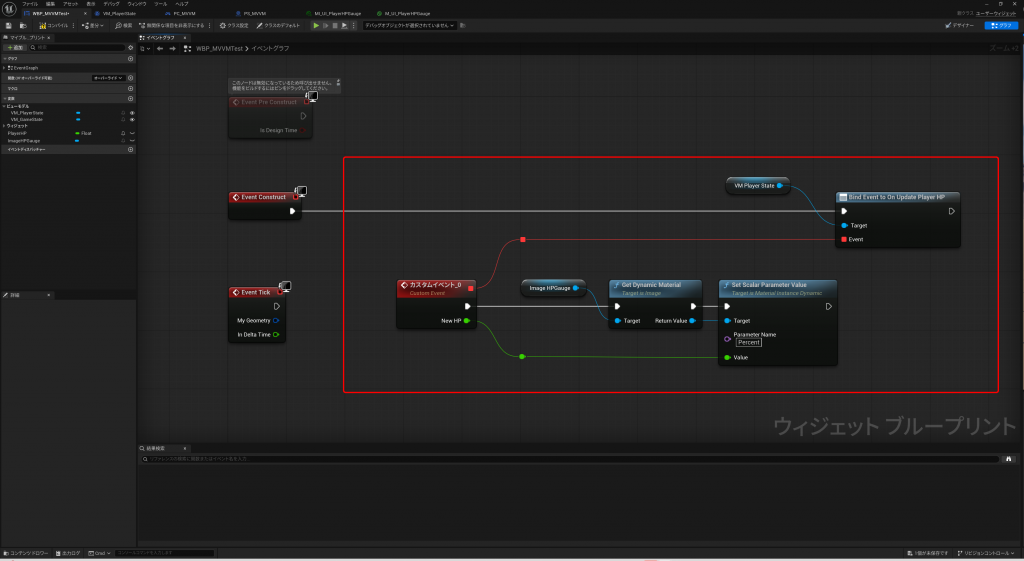Screen dimensions: 1024x561
Task: Open the Override functions dropdown
Action: [x=107, y=77]
